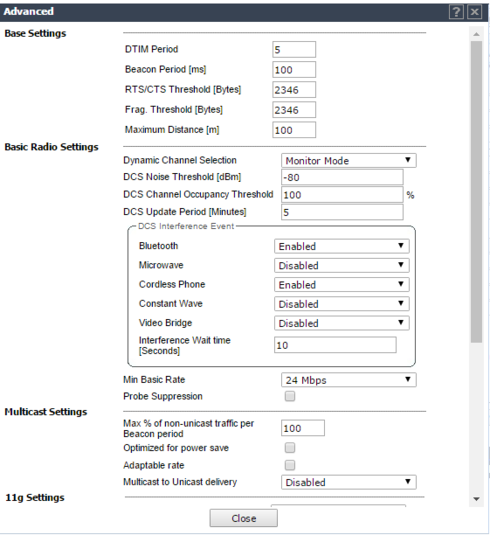The height and width of the screenshot is (535, 490).
Task: Click the Maximum Distance field
Action: pos(294,130)
